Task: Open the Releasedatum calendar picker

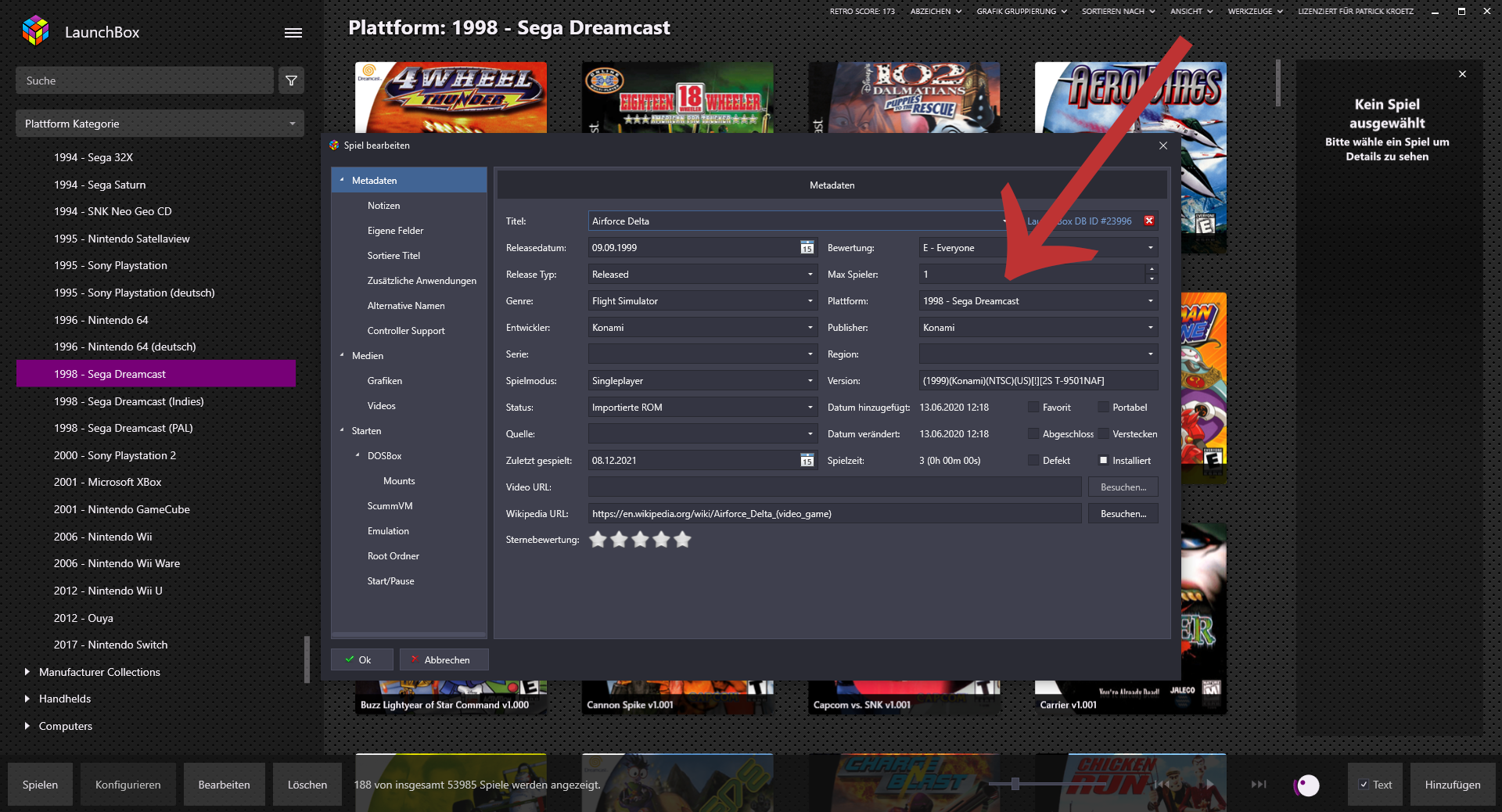Action: point(807,248)
